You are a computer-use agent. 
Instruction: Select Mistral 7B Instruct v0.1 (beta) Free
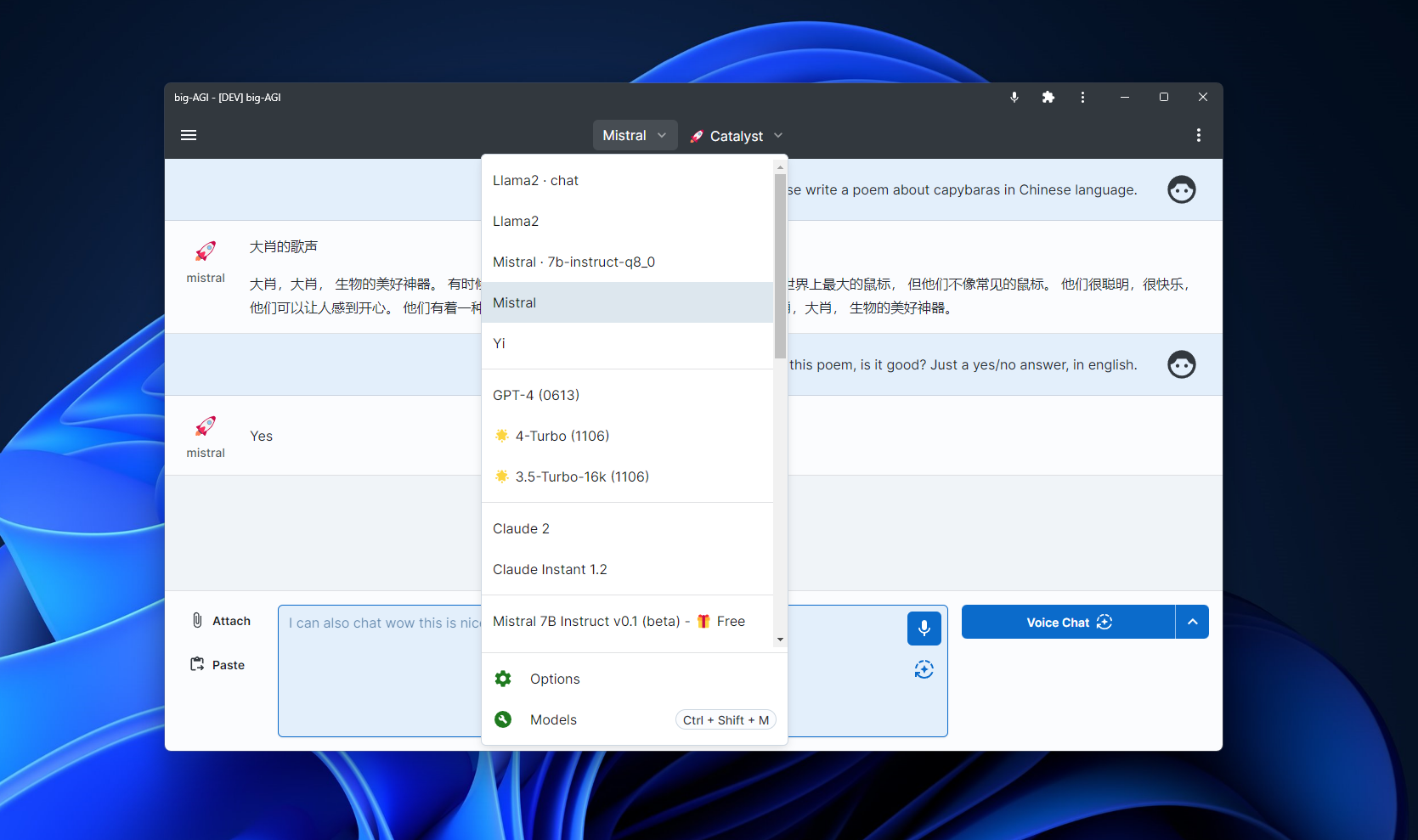tap(627, 621)
